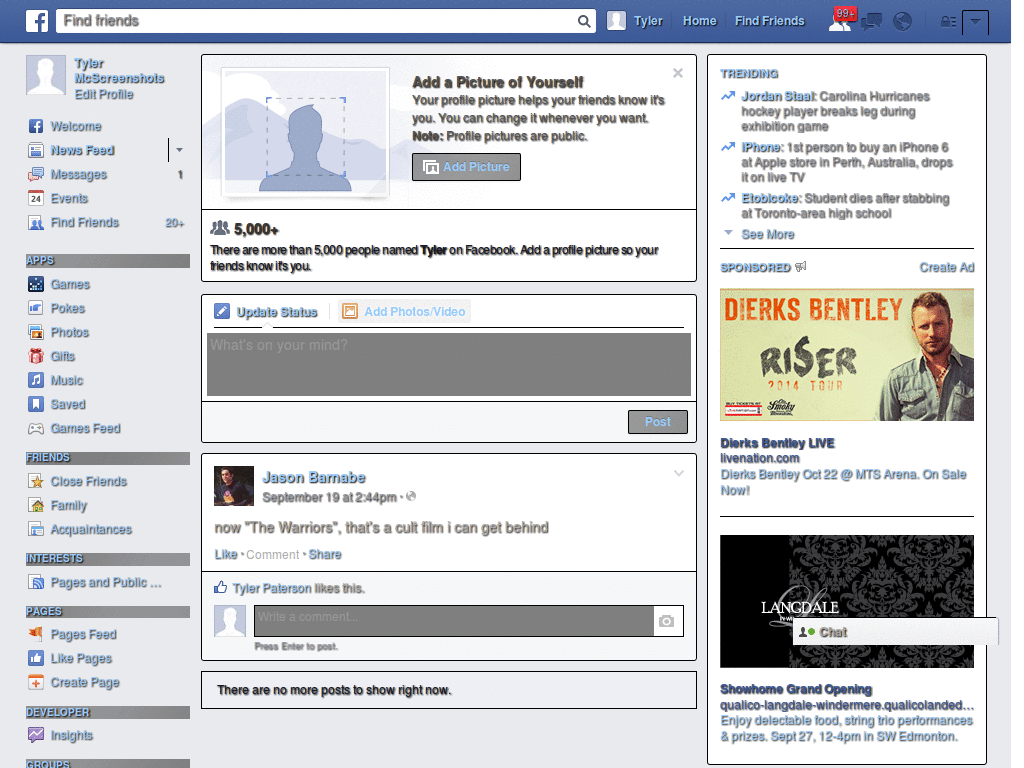Click Jason Barnabe's profile thumbnail
The width and height of the screenshot is (1024, 768).
[234, 486]
